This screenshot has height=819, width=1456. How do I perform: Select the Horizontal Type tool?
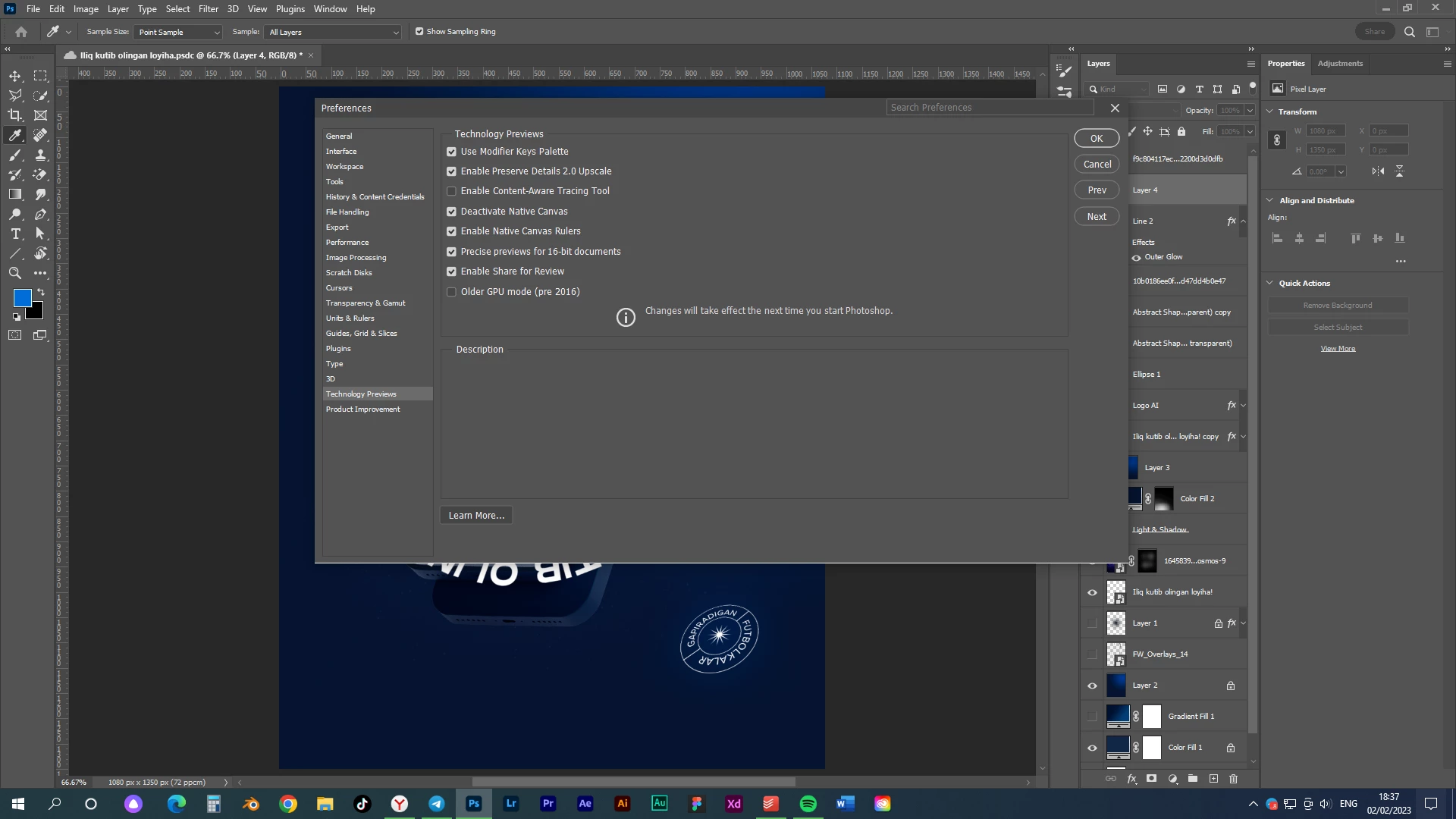[14, 234]
